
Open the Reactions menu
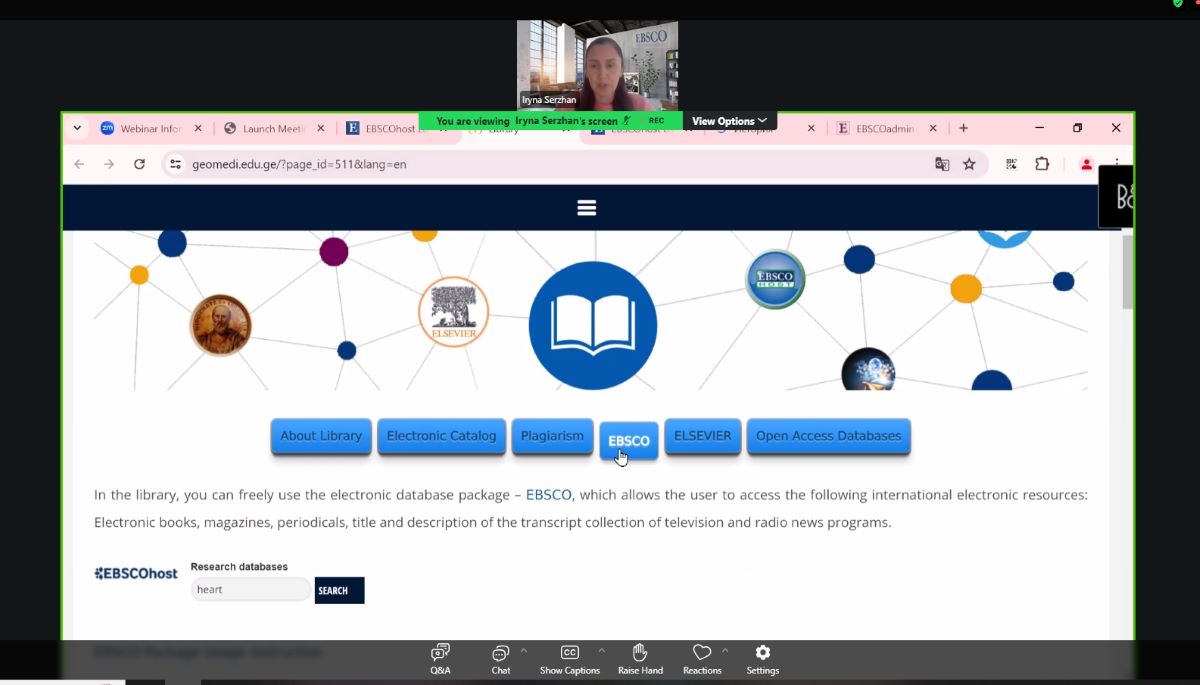(702, 659)
